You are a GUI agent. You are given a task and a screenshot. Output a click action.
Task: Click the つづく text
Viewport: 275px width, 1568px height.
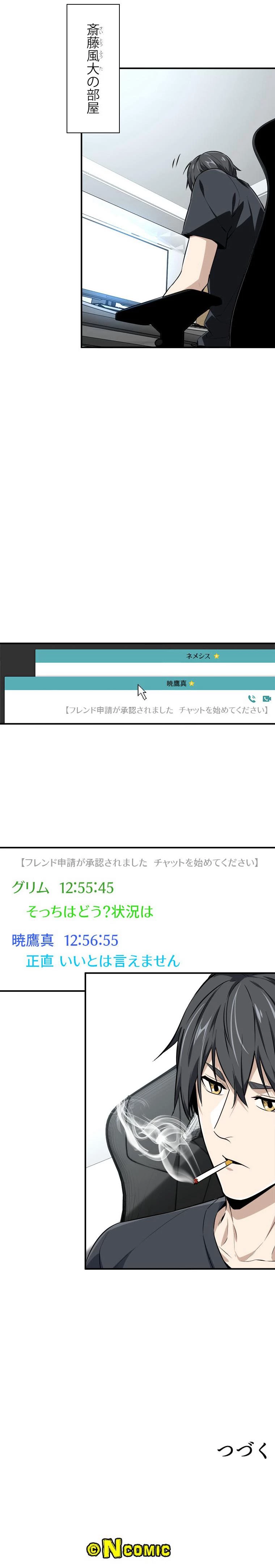click(x=243, y=1450)
